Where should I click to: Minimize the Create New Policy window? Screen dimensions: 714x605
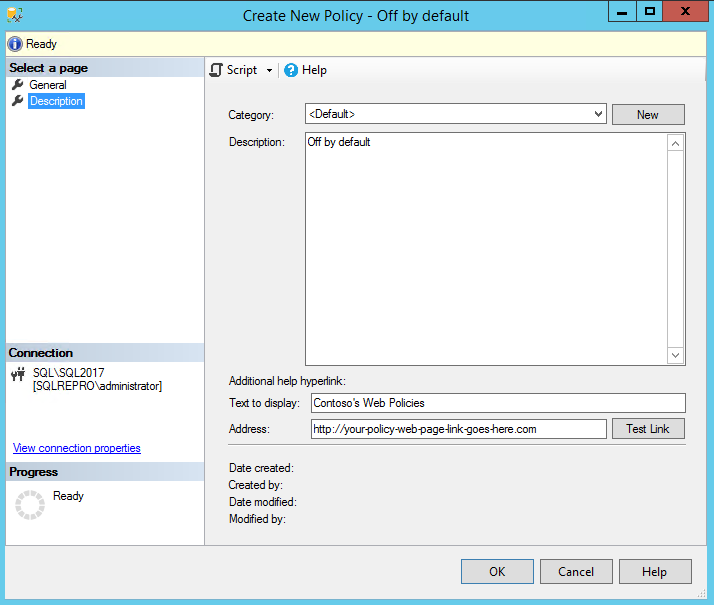pos(622,11)
